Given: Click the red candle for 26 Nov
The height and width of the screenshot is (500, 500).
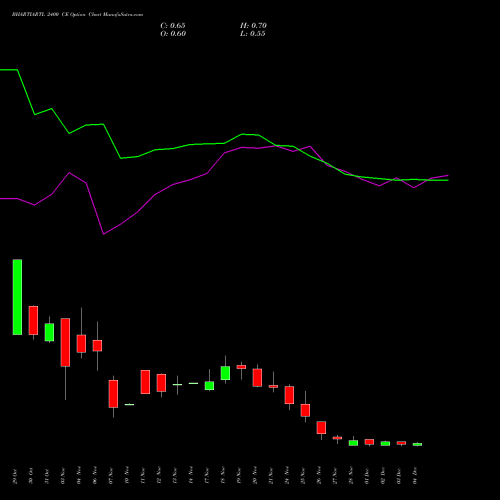Looking at the screenshot, I should [x=321, y=427].
